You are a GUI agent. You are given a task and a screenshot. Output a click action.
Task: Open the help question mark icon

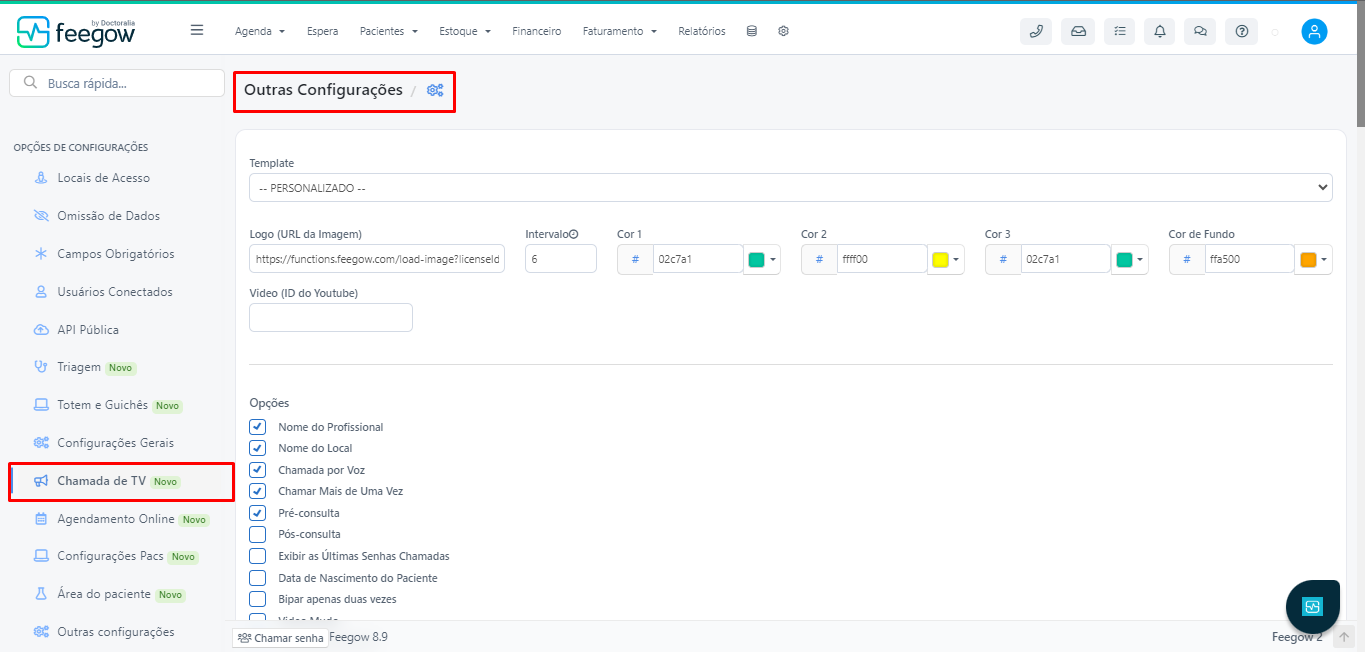pos(1242,31)
